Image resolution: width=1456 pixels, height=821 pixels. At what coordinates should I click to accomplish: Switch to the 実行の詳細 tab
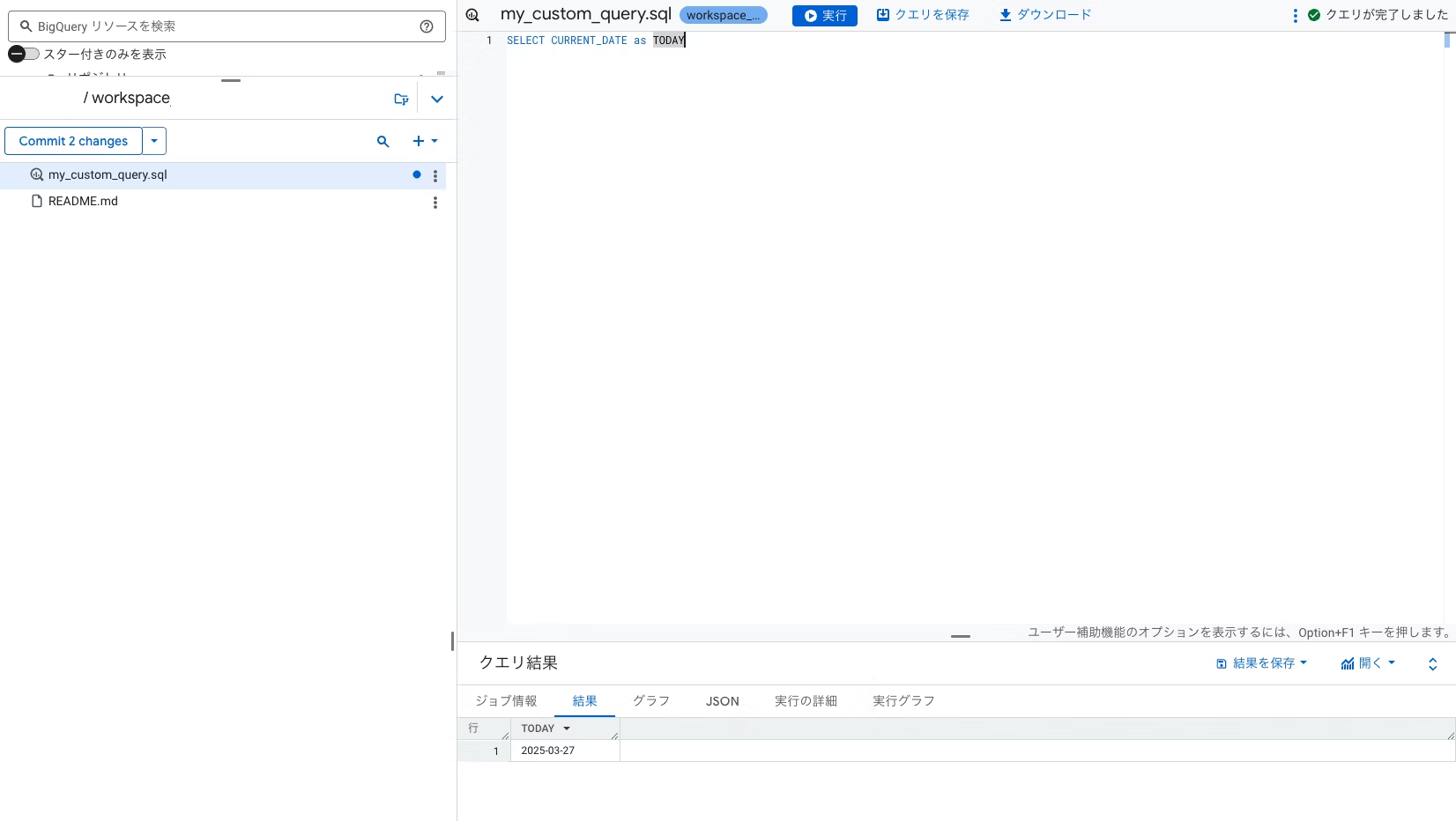click(x=806, y=701)
